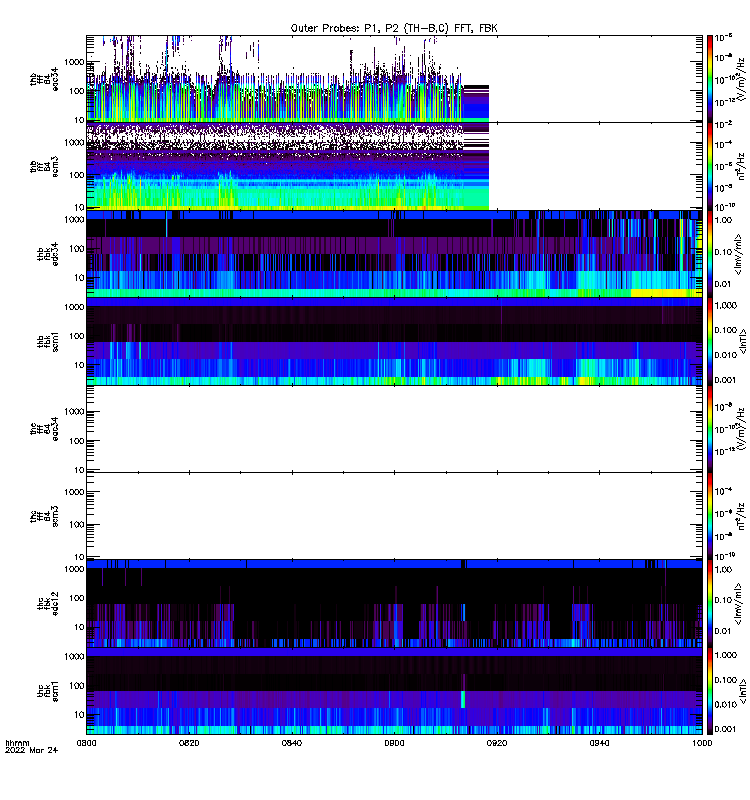This screenshot has height=800, width=750.
Task: Click the 'thb fbk scm1' panel label
Action: (48, 341)
